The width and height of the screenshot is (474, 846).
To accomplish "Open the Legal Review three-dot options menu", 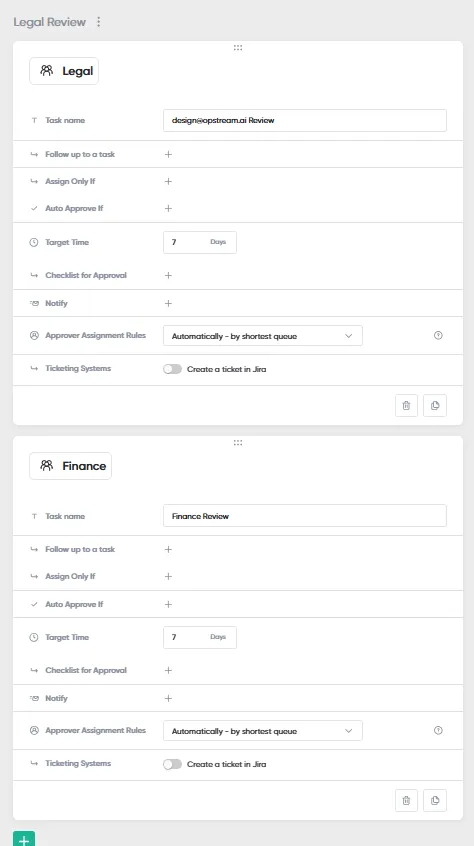I will (x=98, y=22).
